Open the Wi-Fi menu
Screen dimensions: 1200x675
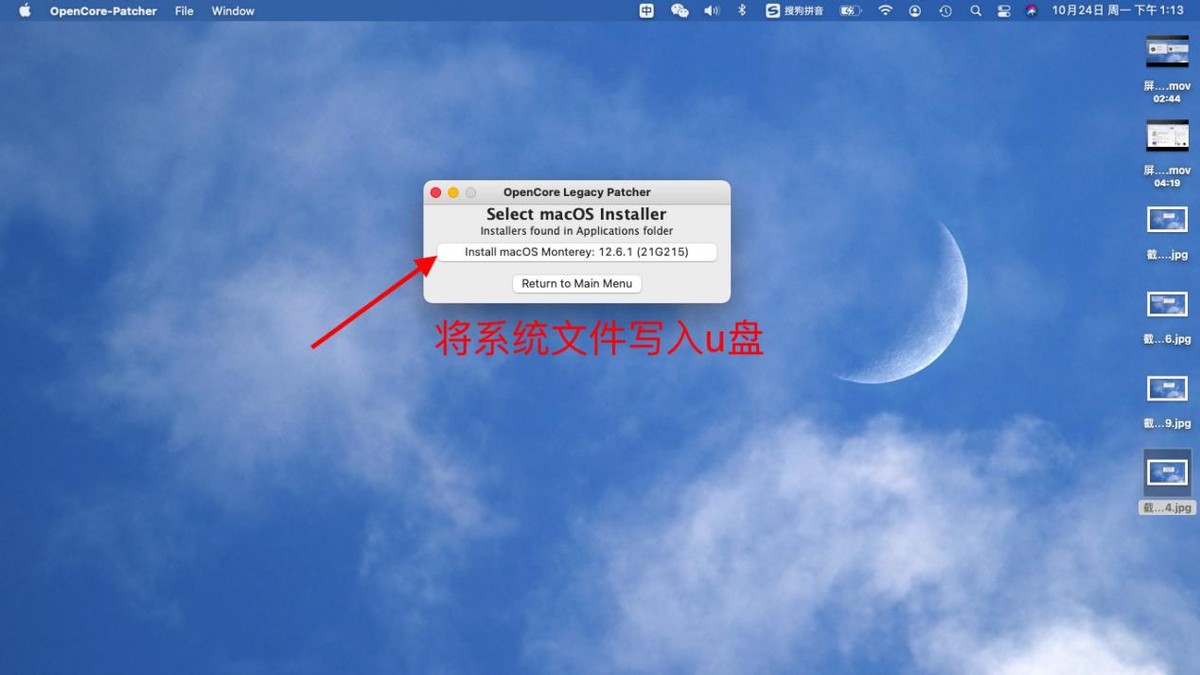click(885, 11)
